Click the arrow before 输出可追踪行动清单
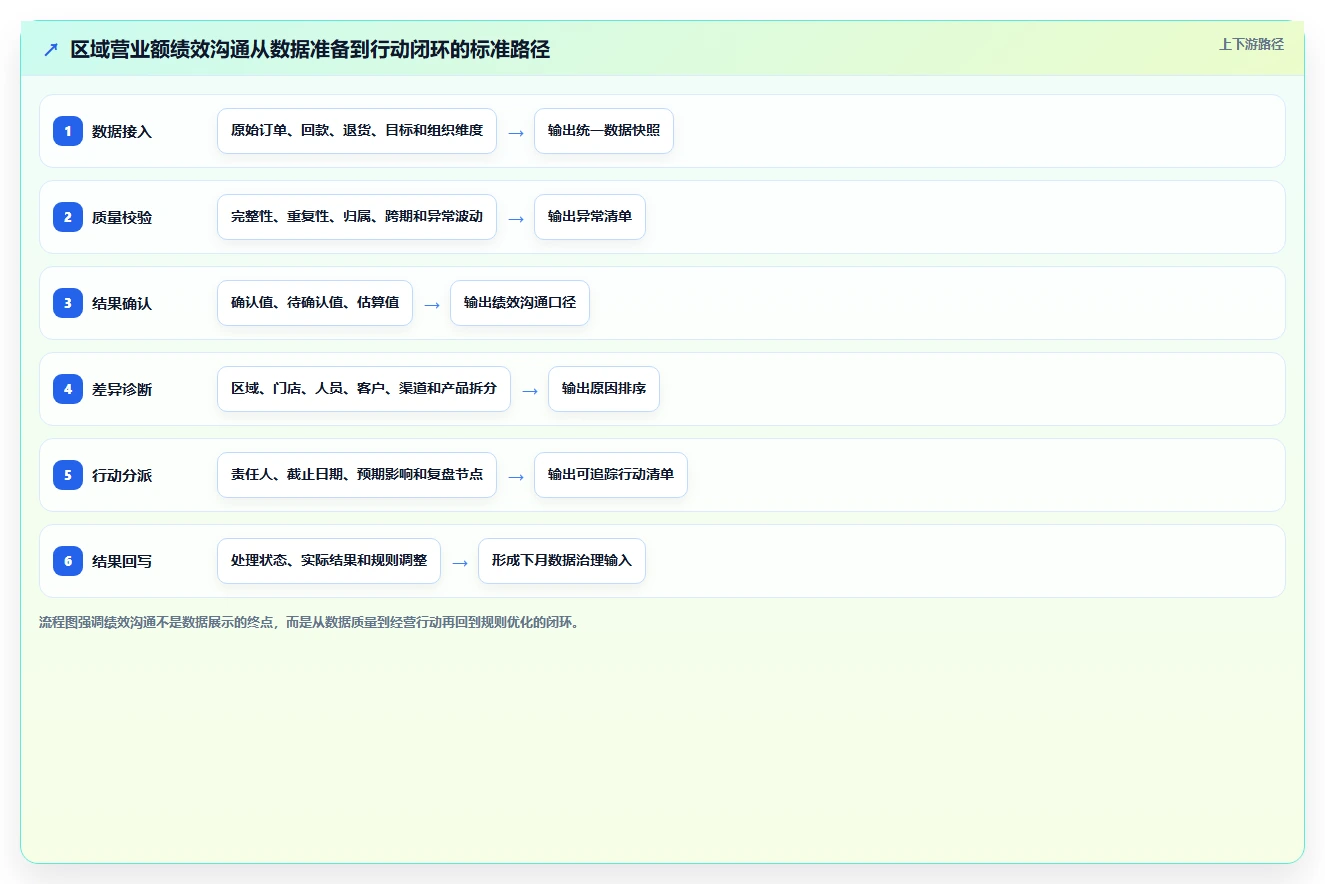Image resolution: width=1325 pixels, height=884 pixels. [516, 476]
